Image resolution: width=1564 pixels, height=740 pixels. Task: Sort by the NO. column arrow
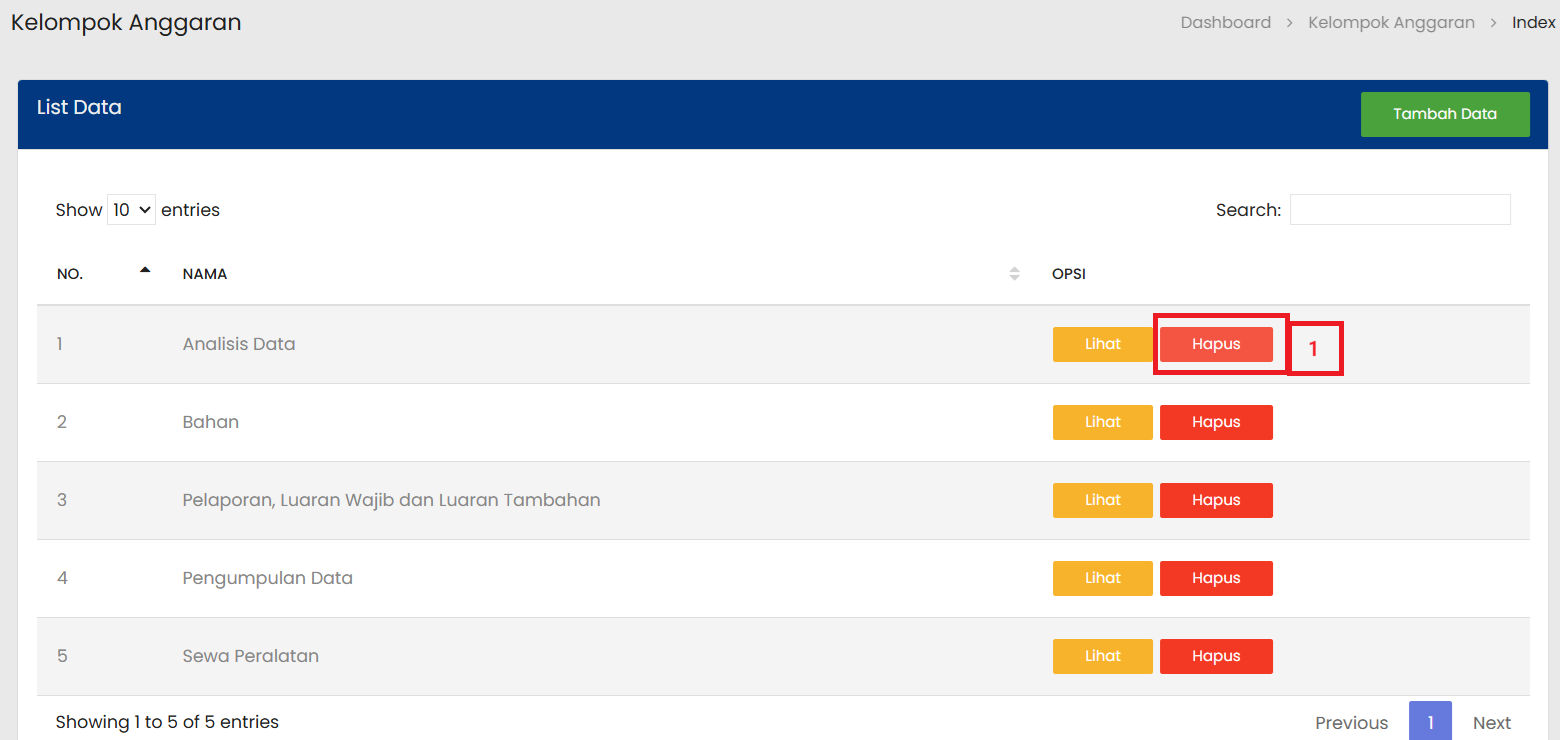coord(145,270)
